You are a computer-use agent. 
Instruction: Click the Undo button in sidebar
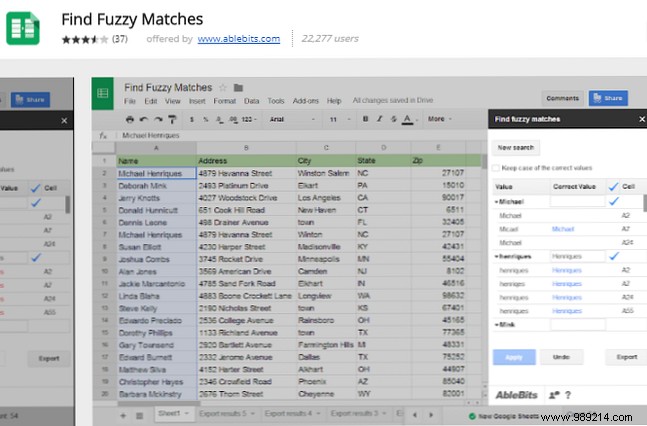561,357
